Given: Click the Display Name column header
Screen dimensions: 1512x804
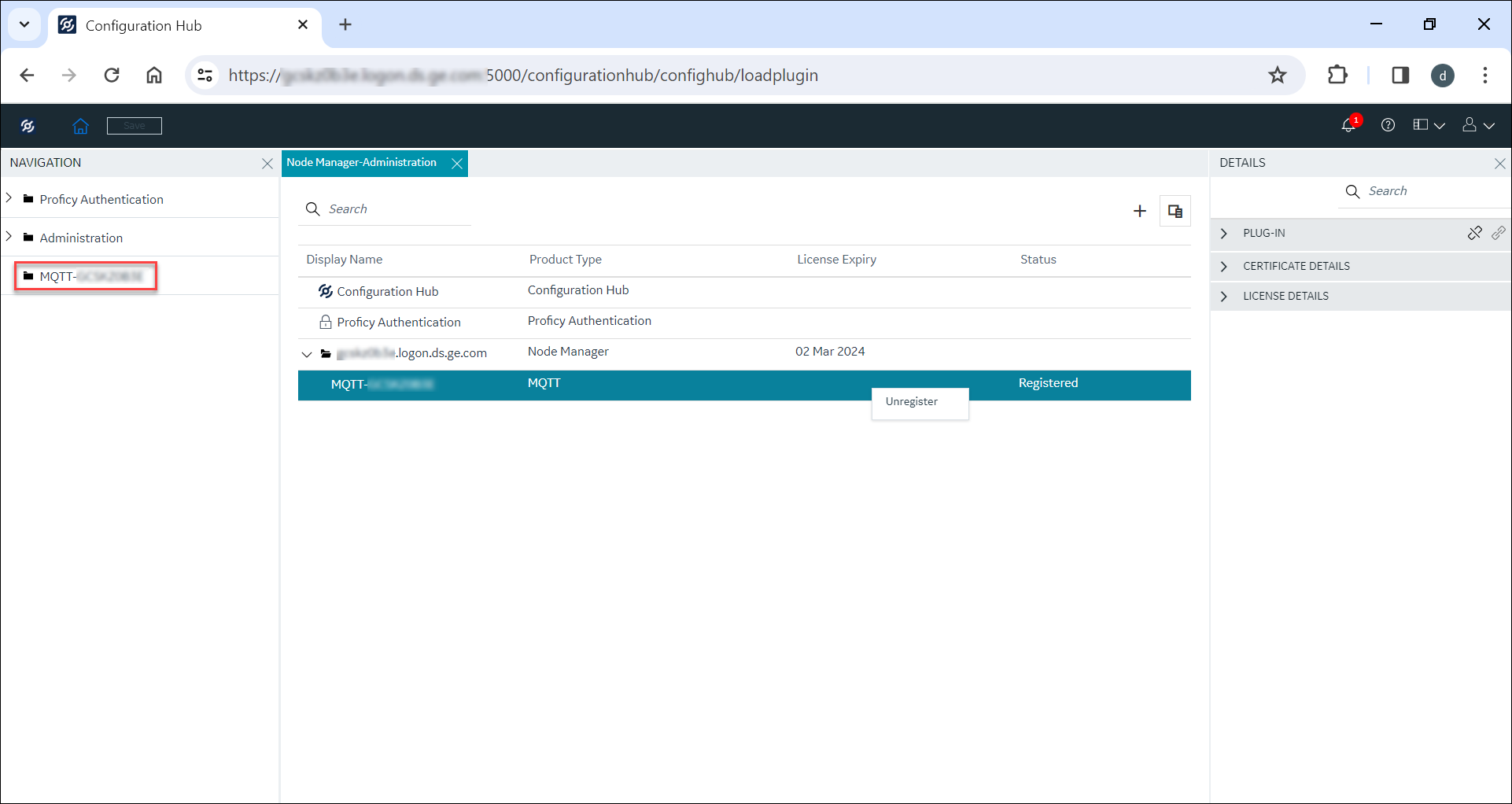Looking at the screenshot, I should click(x=345, y=260).
